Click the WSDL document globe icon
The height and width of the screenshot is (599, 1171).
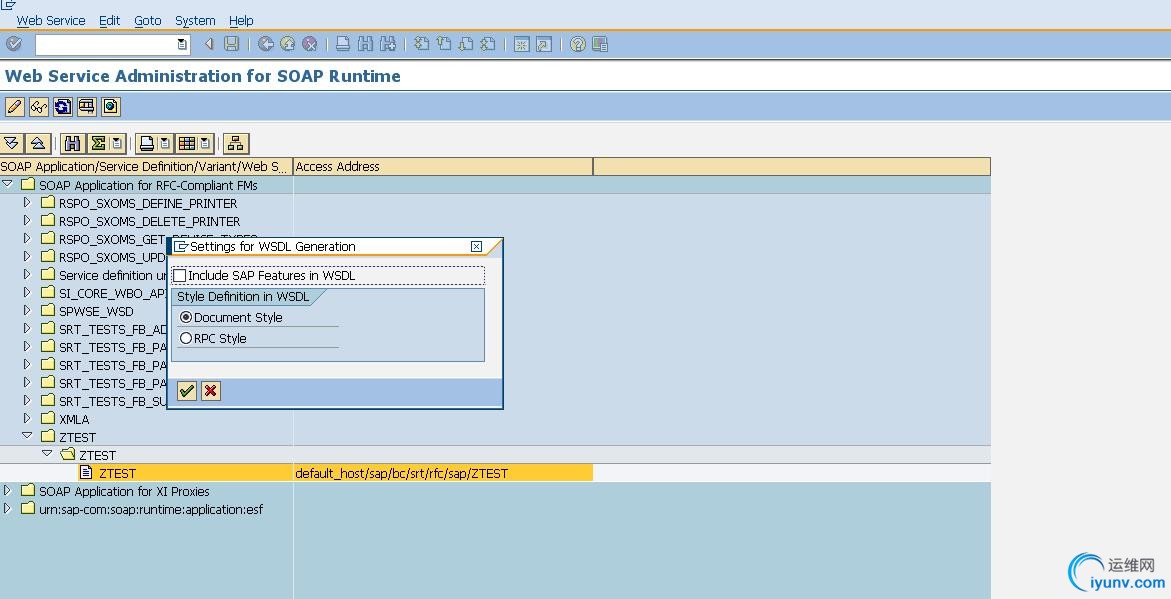pos(111,107)
